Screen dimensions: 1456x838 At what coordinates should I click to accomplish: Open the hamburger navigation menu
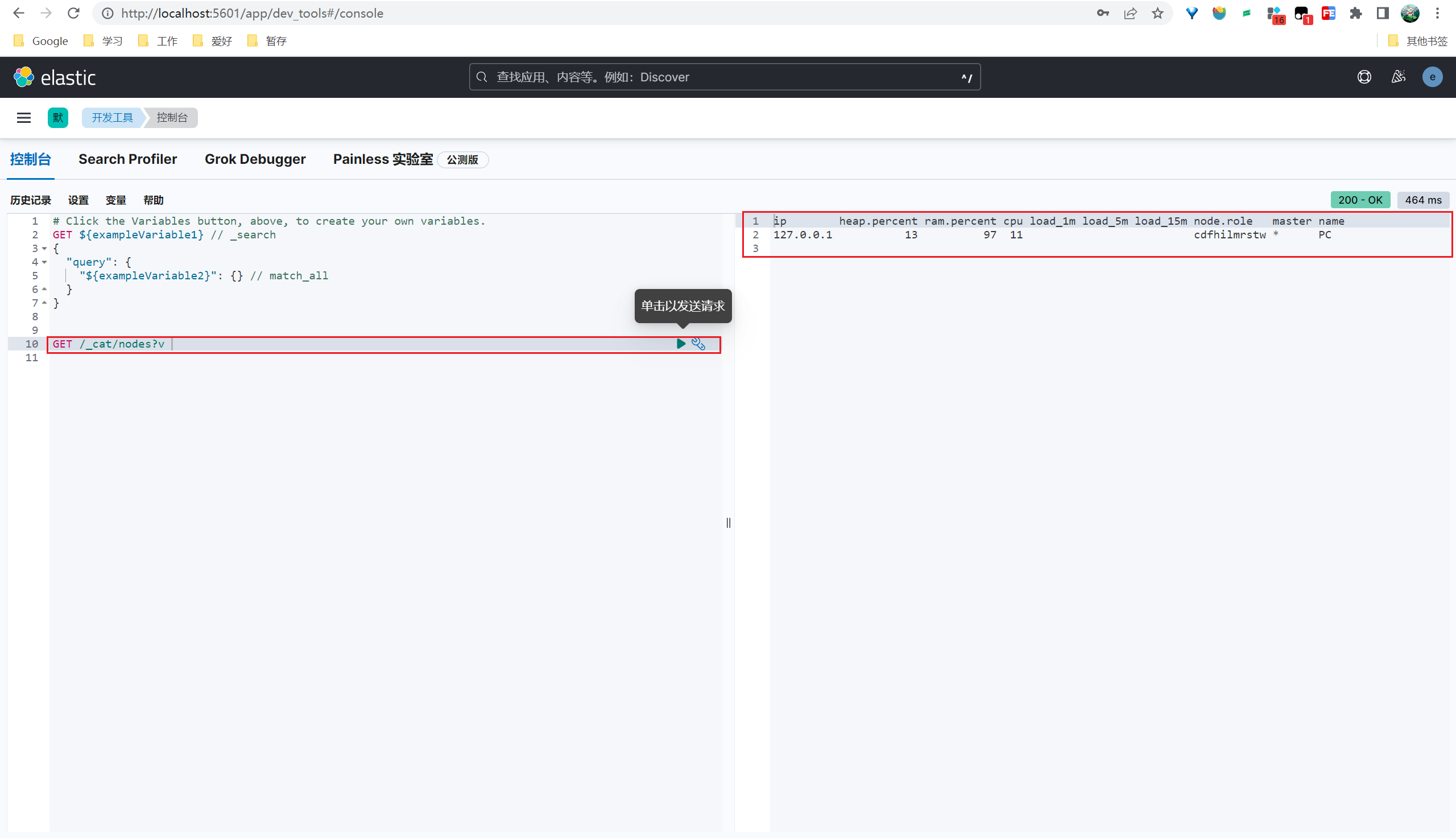(x=23, y=117)
